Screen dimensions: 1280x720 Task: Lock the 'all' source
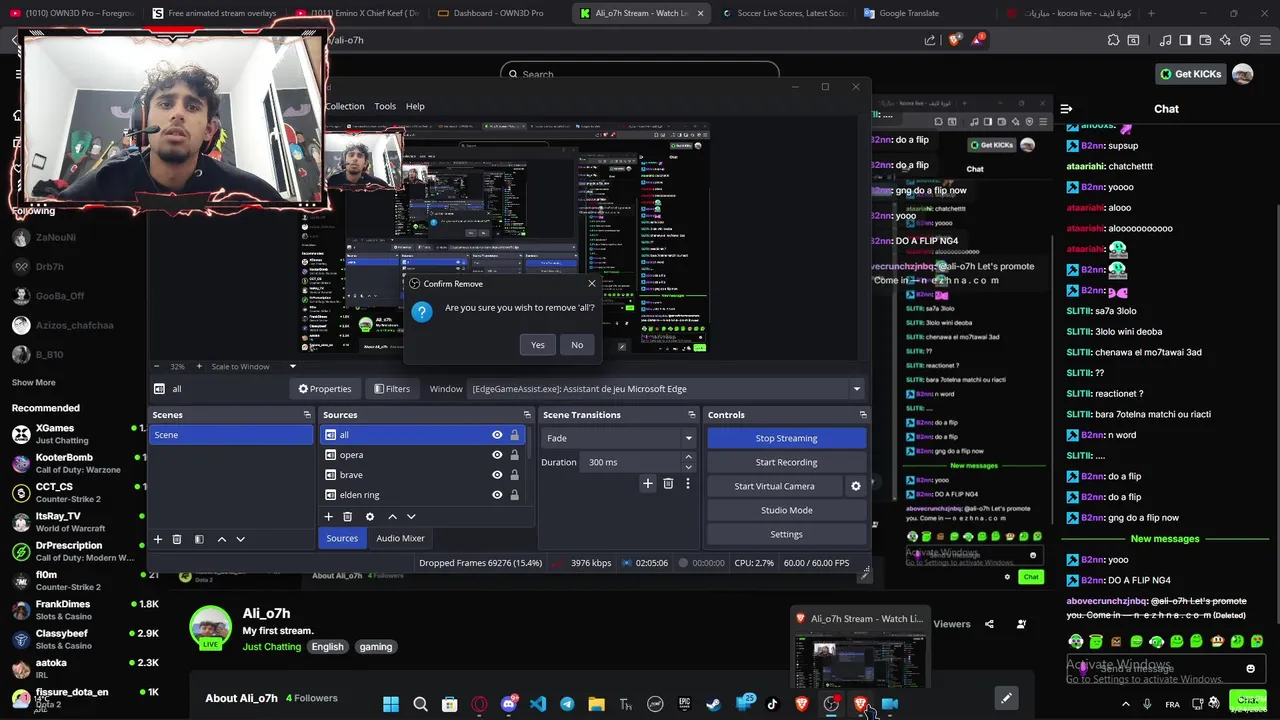point(515,435)
